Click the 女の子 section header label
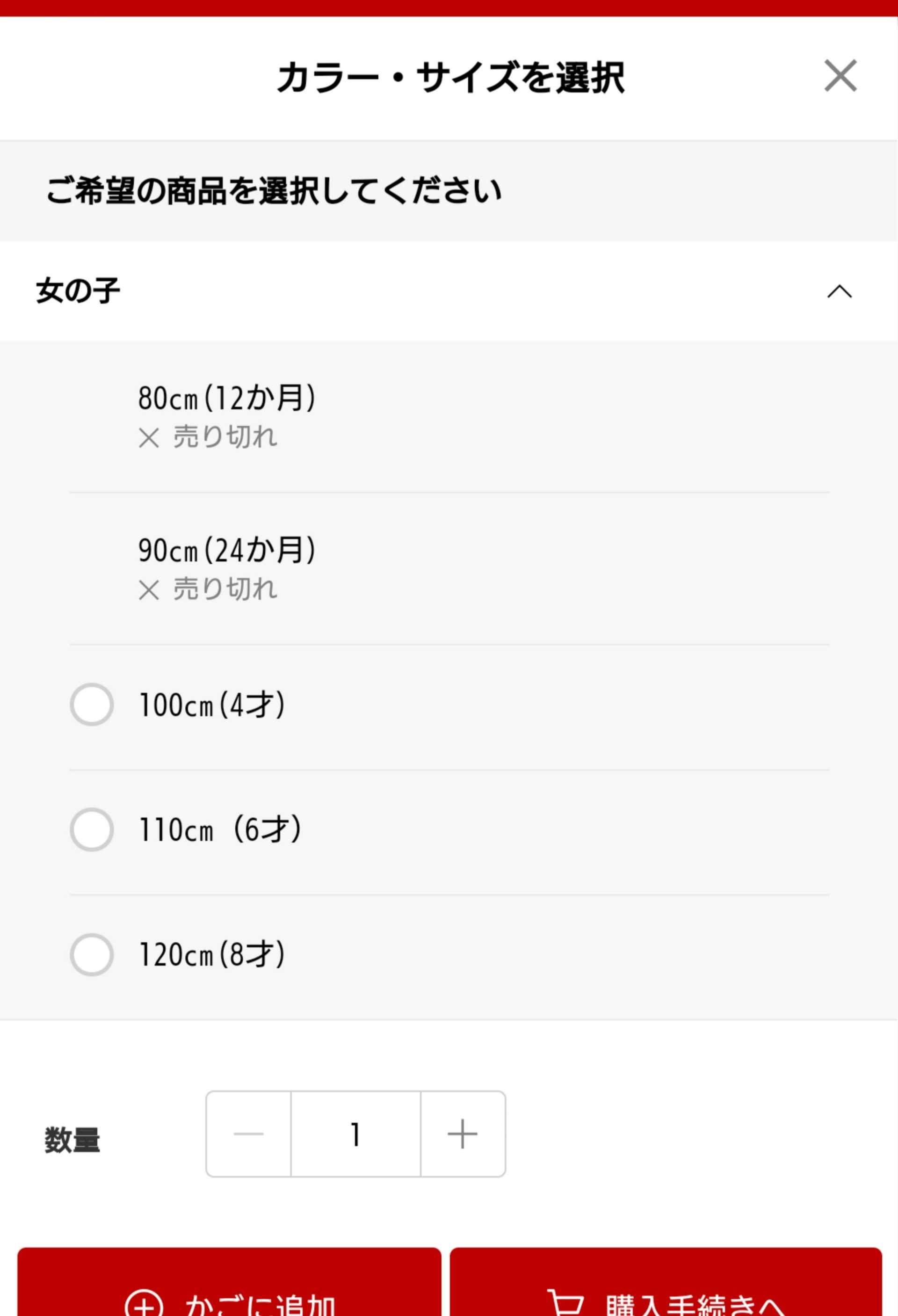Image resolution: width=898 pixels, height=1316 pixels. point(78,291)
